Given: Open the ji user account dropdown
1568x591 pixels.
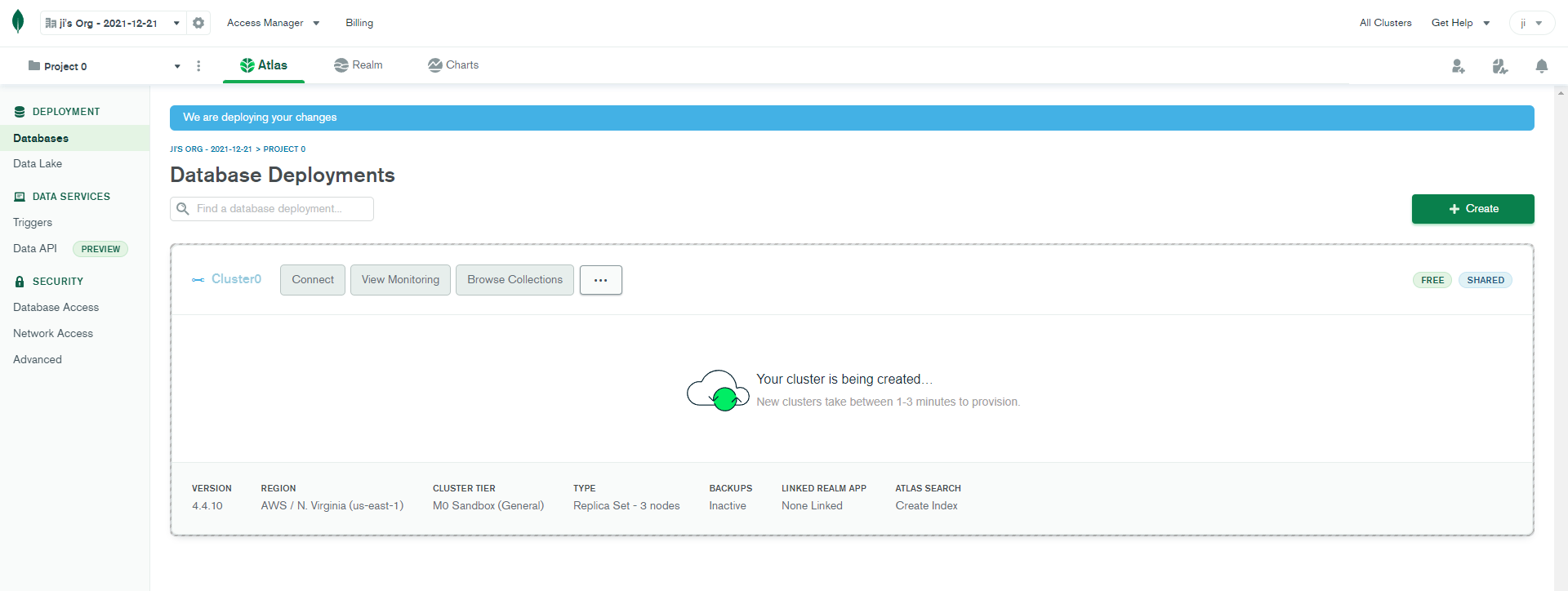Looking at the screenshot, I should click(x=1531, y=23).
